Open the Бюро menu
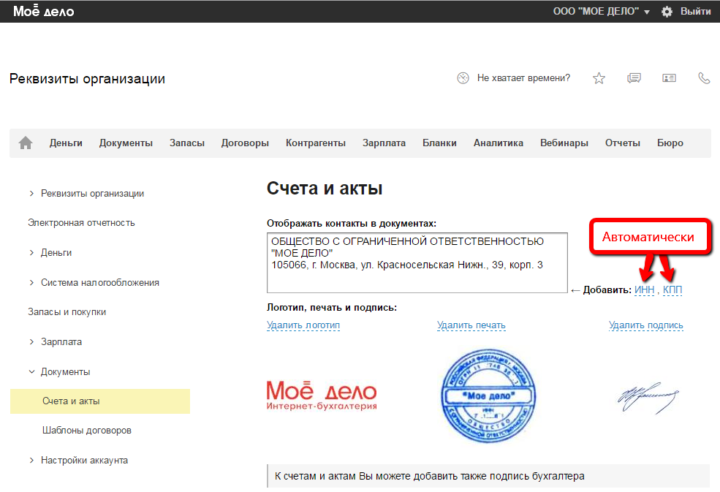Viewport: 720px width, 492px height. tap(670, 143)
